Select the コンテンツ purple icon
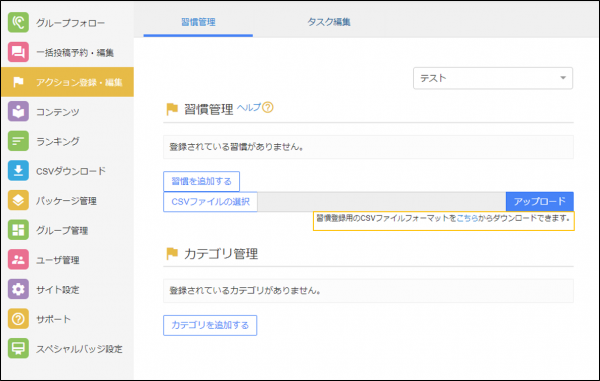Image resolution: width=600 pixels, height=381 pixels. [x=18, y=111]
